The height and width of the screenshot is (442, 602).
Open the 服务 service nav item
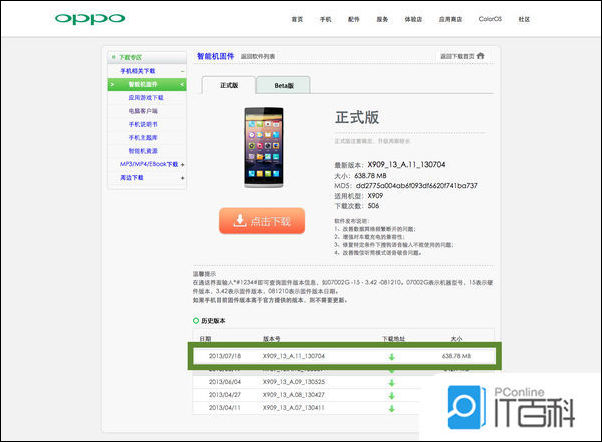(x=382, y=19)
